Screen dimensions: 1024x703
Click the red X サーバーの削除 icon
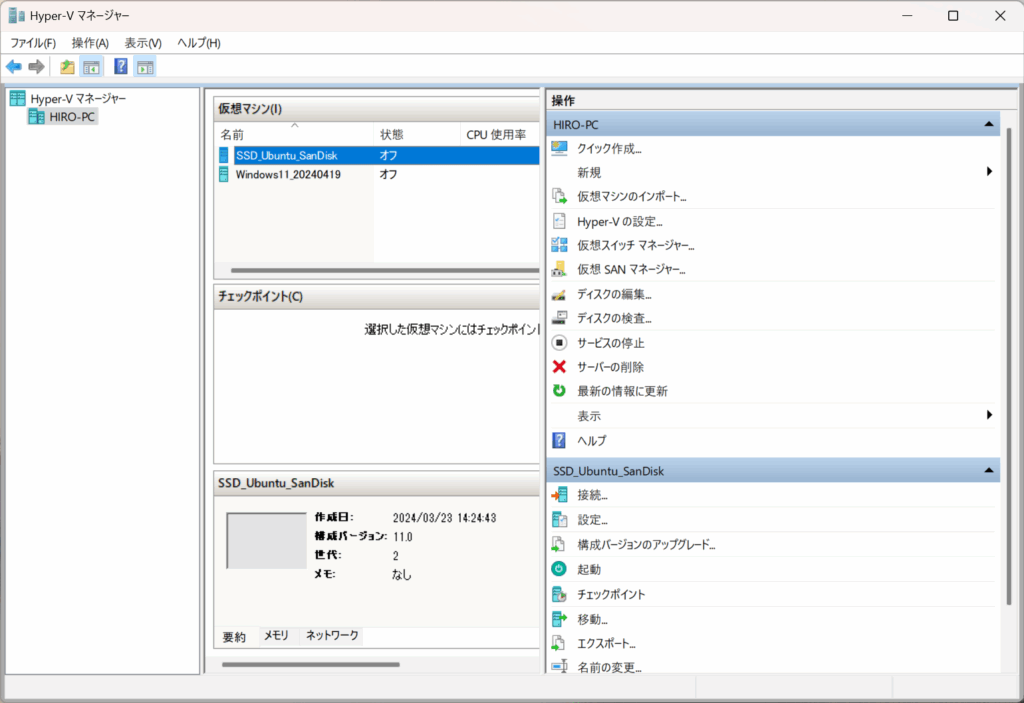tap(560, 367)
